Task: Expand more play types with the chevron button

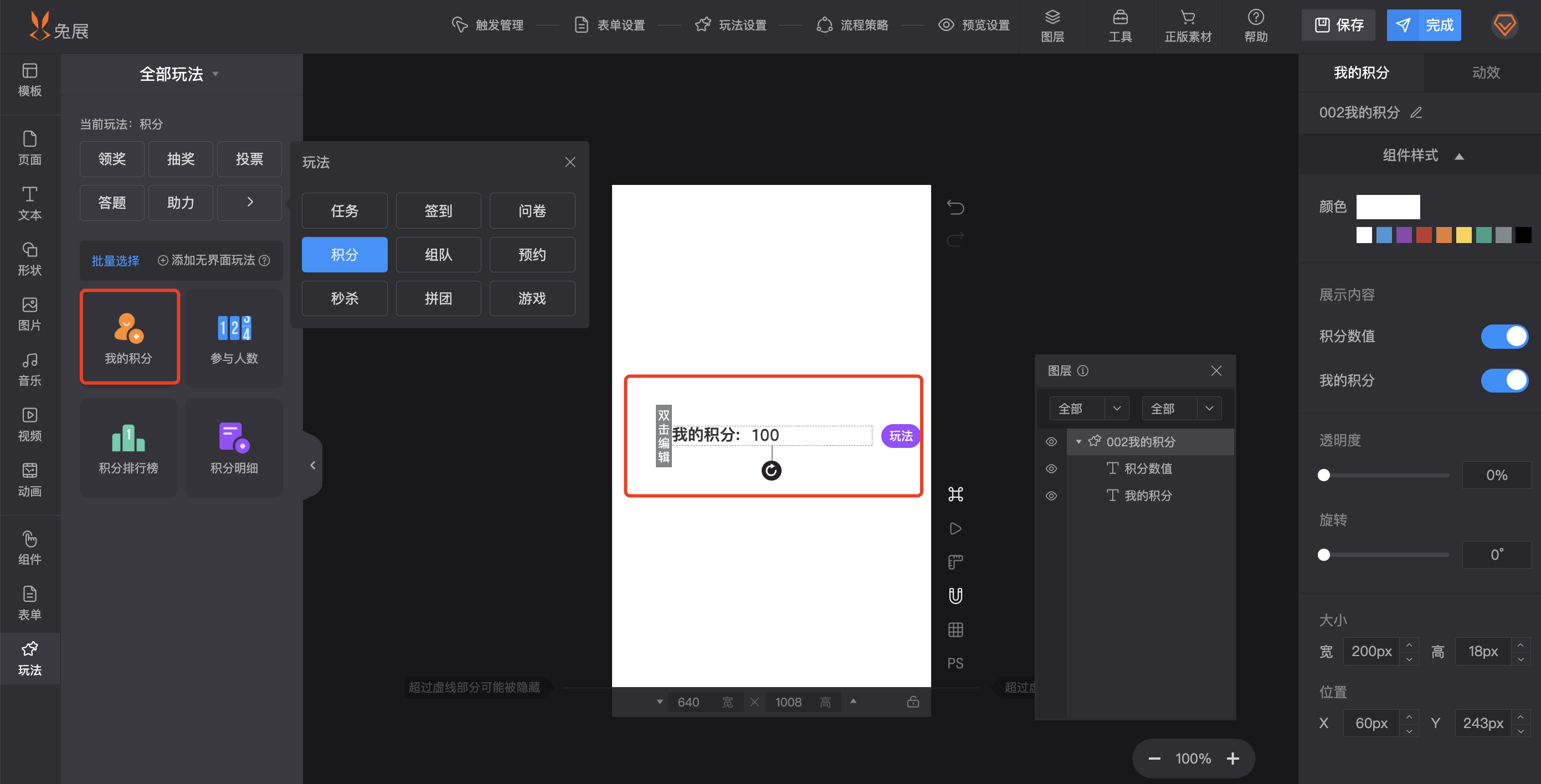Action: click(x=249, y=202)
